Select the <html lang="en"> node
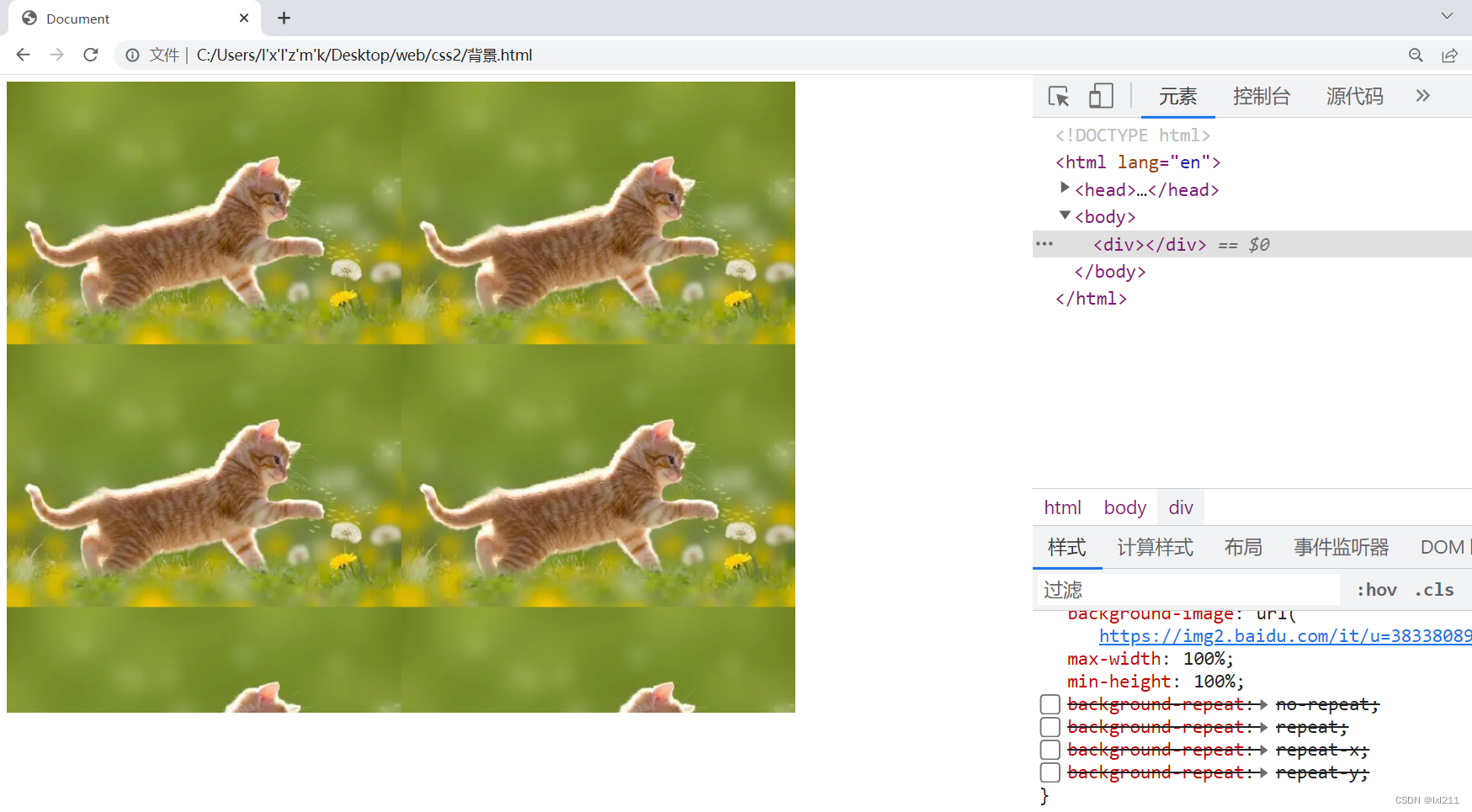This screenshot has width=1472, height=812. tap(1138, 162)
